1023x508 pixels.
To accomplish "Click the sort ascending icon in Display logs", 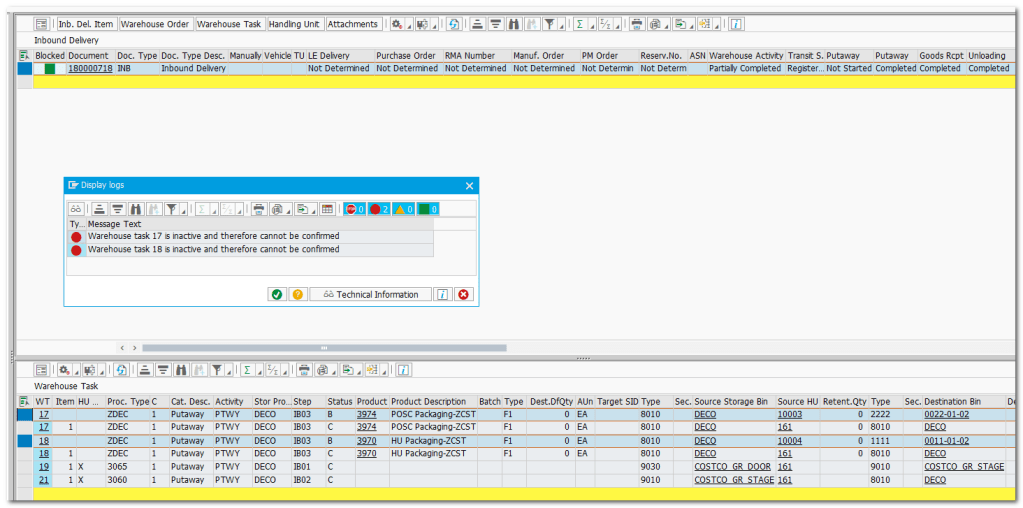I will click(99, 209).
